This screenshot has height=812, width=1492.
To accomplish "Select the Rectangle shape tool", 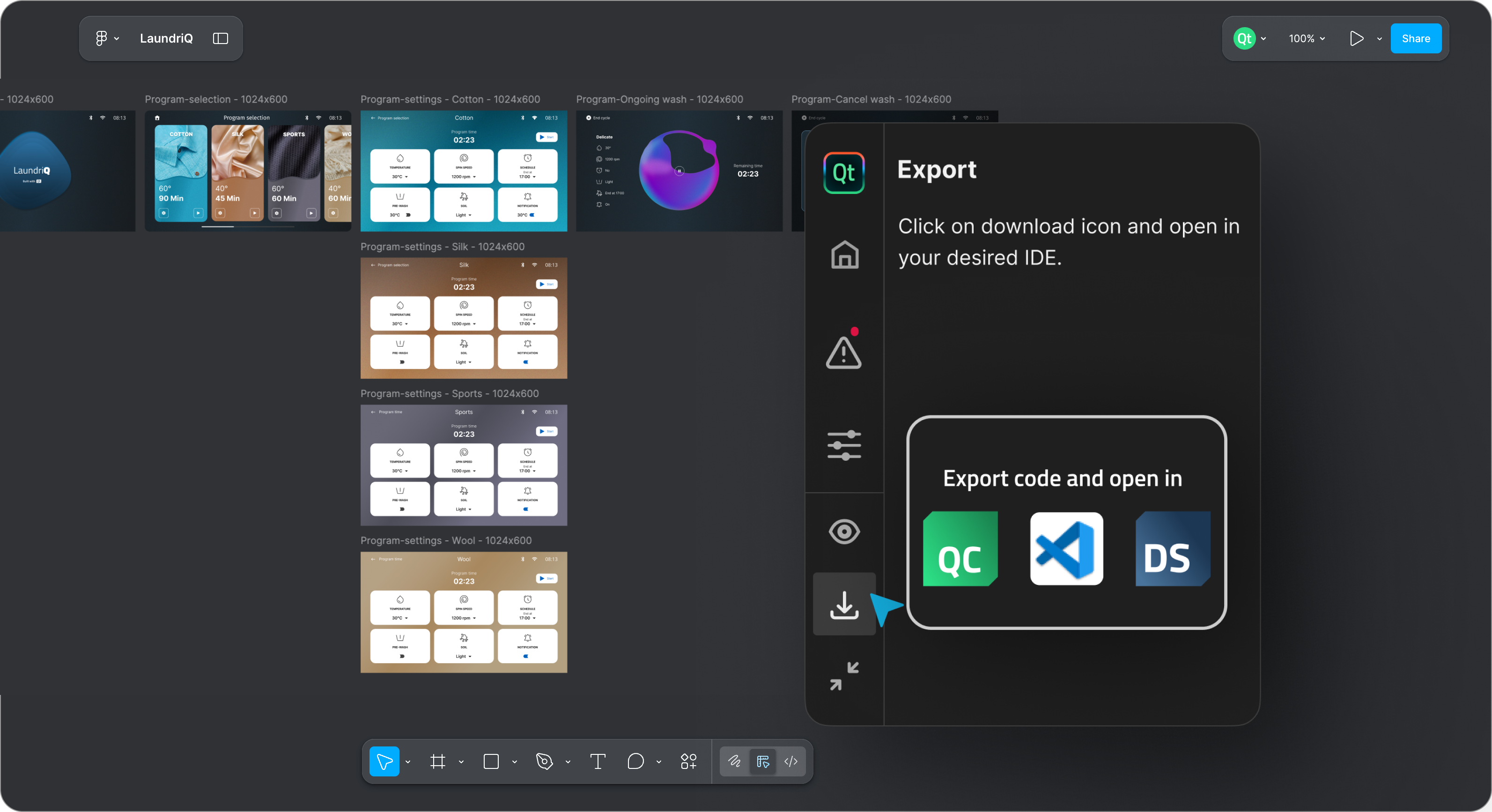I will [491, 761].
